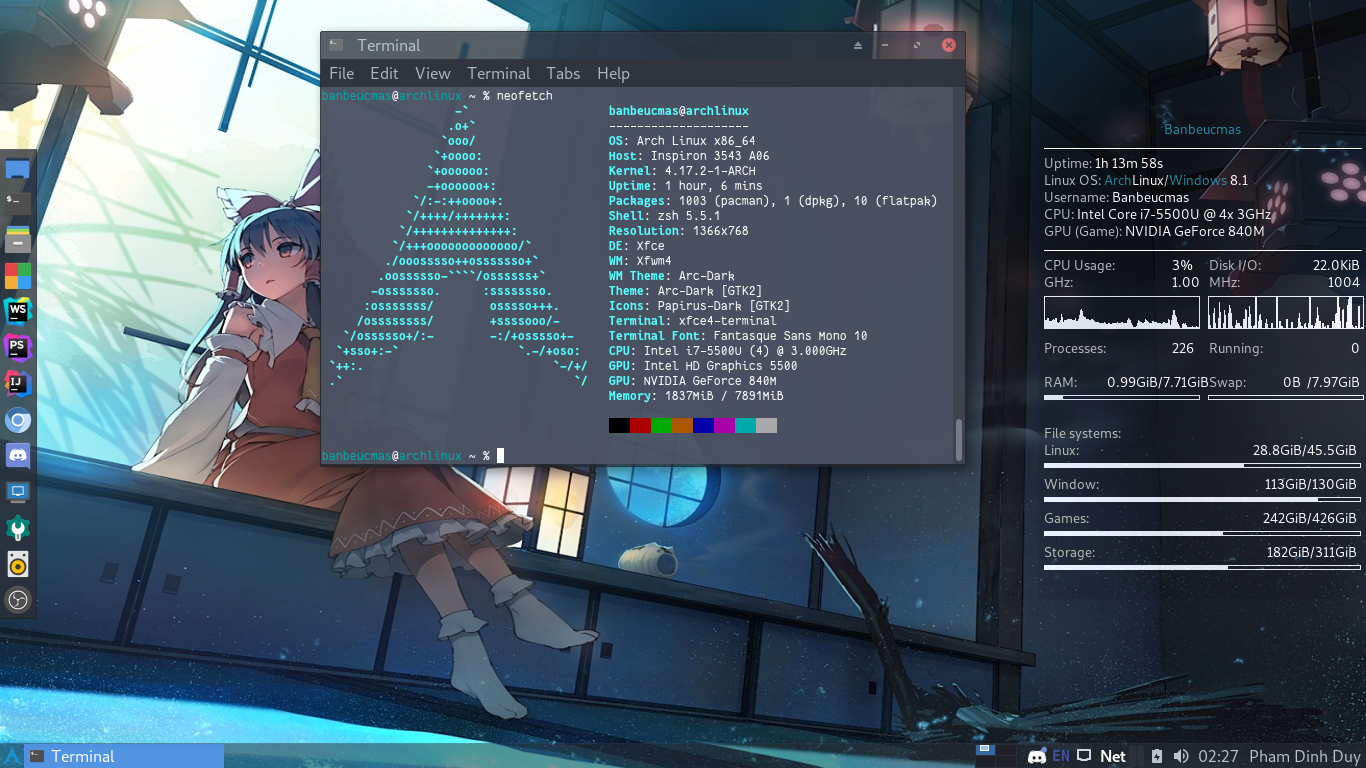
Task: Open the Help menu in Terminal
Action: [613, 73]
